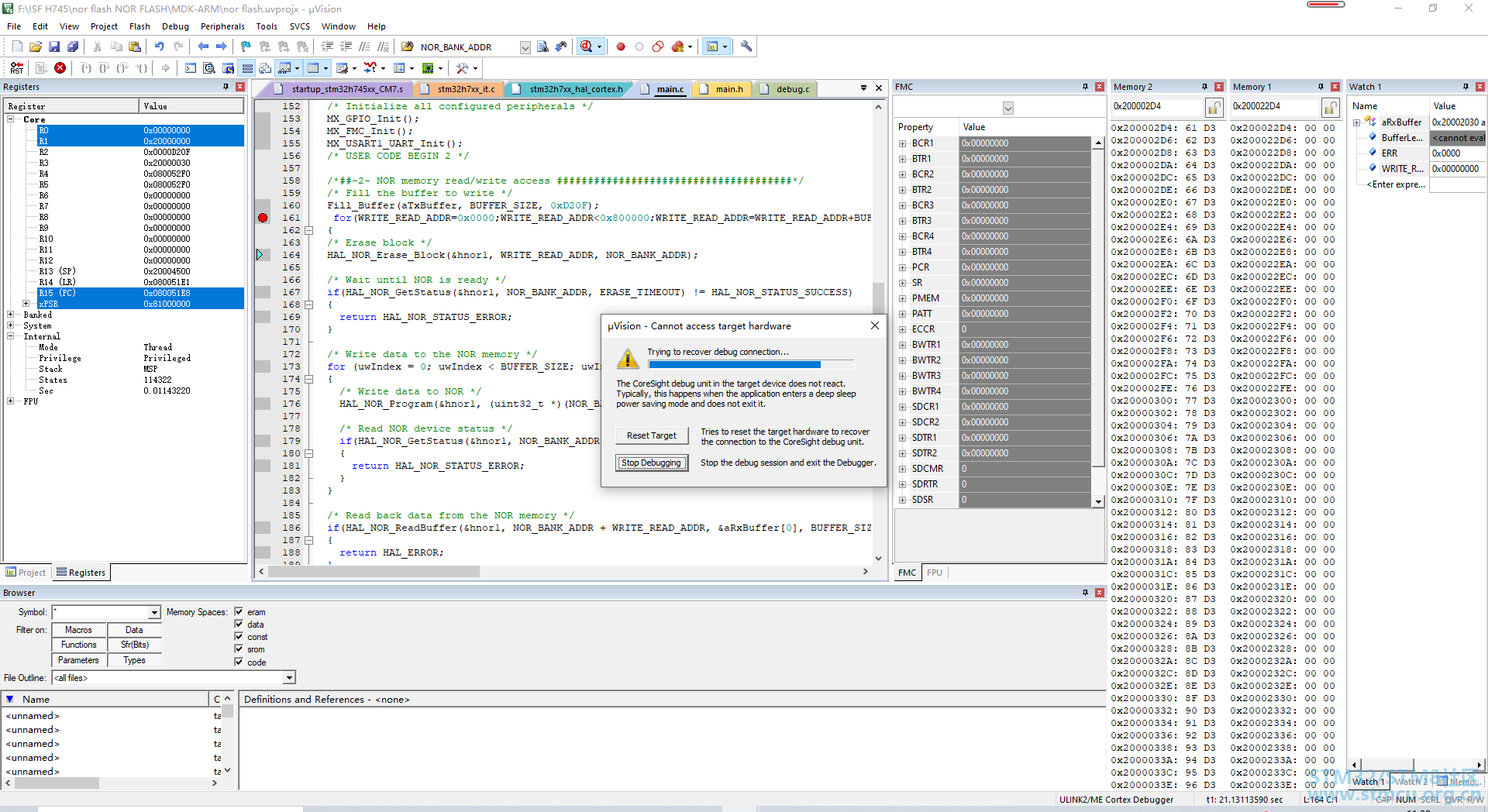Click the Undo arrow icon
The height and width of the screenshot is (812, 1488).
click(159, 46)
